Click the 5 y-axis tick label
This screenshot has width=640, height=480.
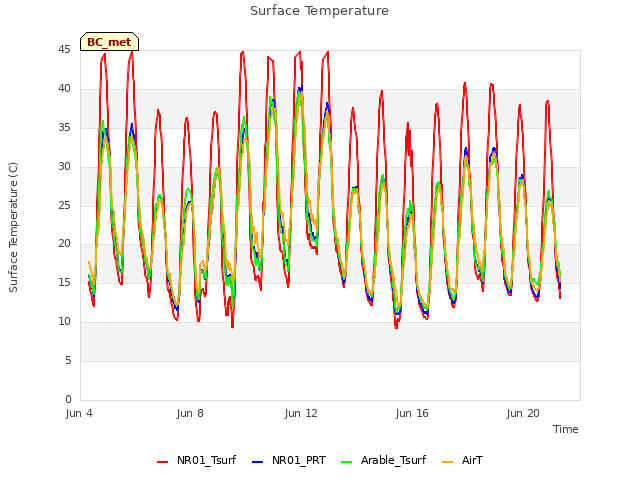coord(68,360)
